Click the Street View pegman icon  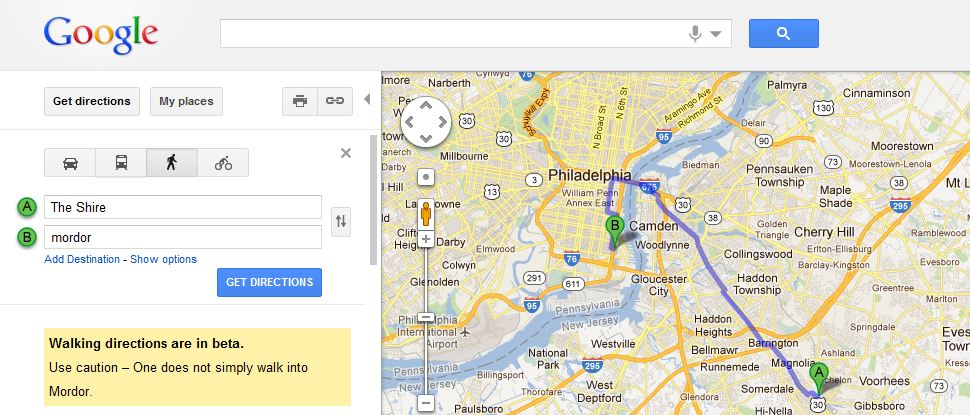426,214
